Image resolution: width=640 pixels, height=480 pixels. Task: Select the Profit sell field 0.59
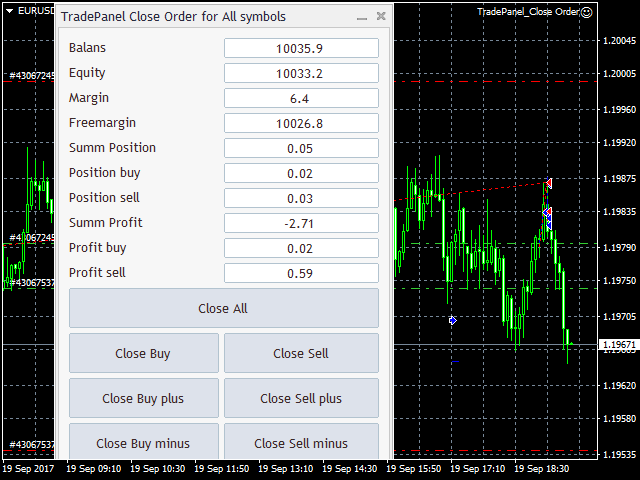[x=301, y=273]
